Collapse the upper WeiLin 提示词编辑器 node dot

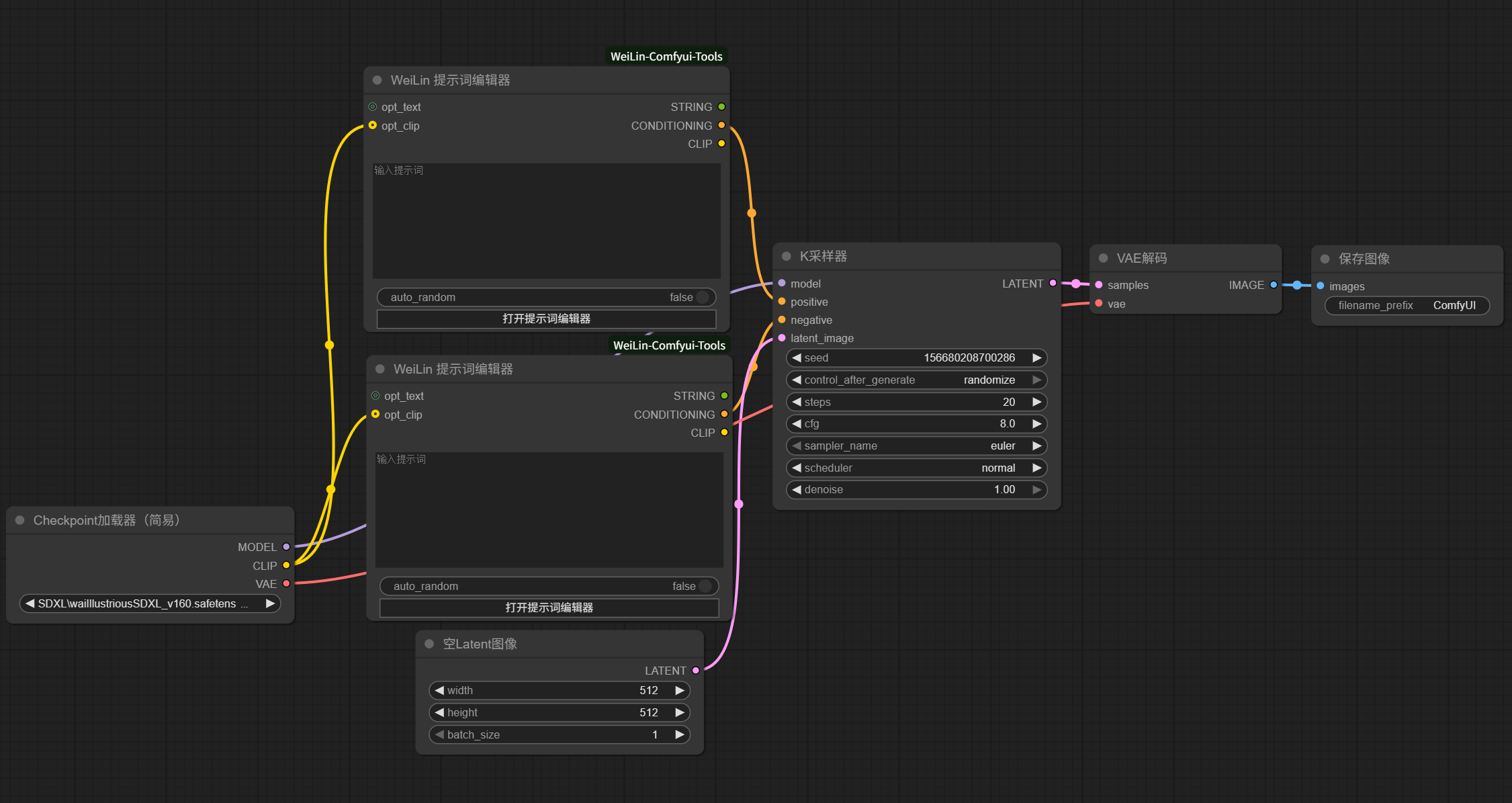[x=377, y=80]
